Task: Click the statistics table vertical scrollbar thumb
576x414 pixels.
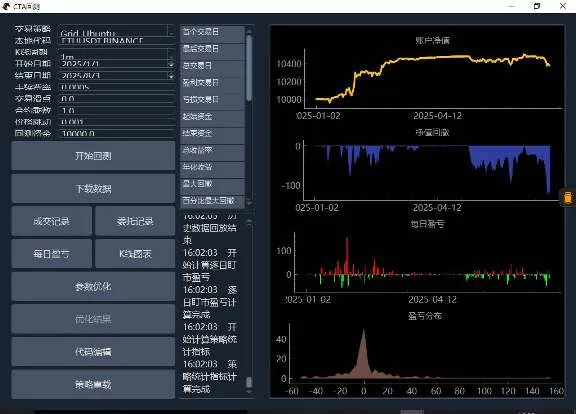Action: coord(249,68)
